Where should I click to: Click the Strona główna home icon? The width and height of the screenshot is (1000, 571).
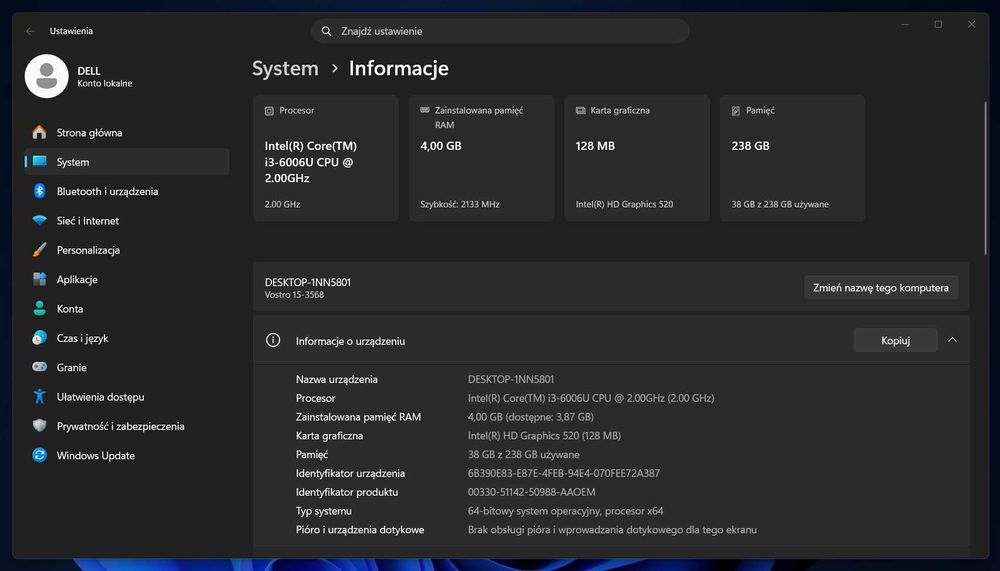pyautogui.click(x=40, y=132)
